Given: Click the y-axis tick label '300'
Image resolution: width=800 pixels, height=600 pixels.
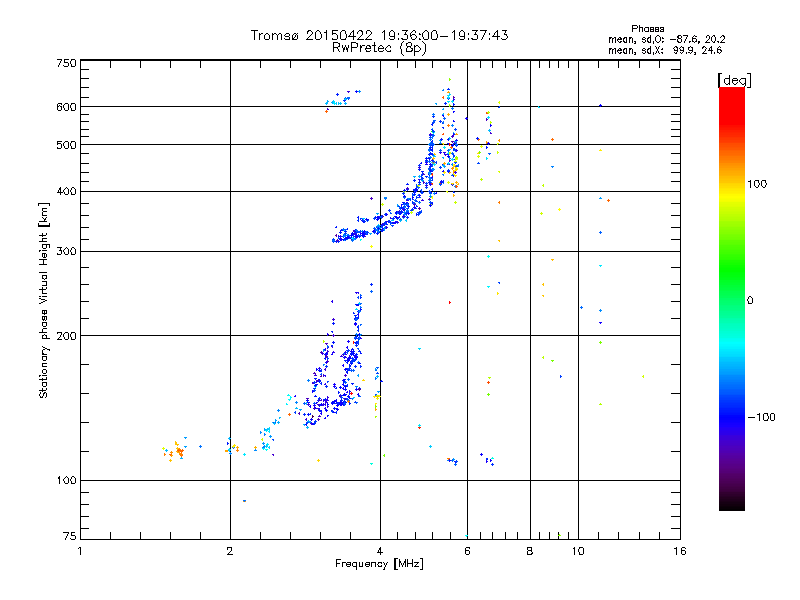Looking at the screenshot, I should [x=66, y=252].
